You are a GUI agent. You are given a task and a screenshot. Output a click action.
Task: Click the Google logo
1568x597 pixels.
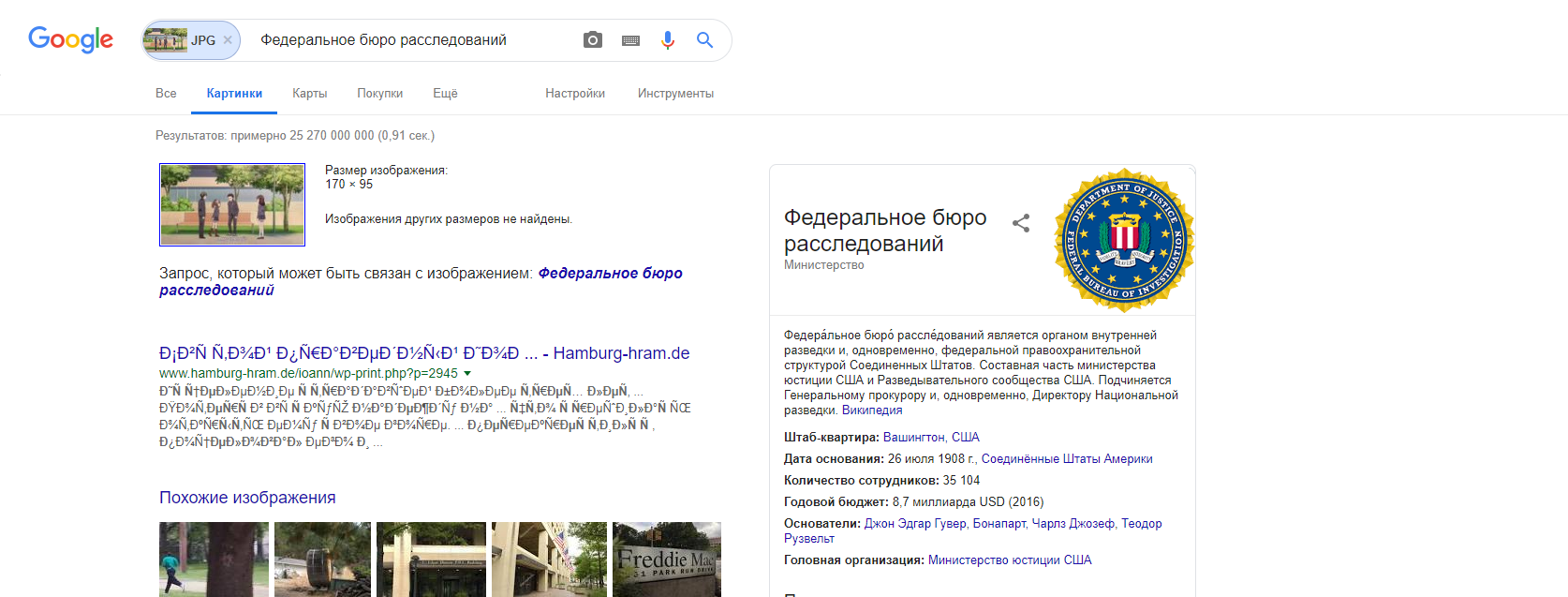[70, 39]
